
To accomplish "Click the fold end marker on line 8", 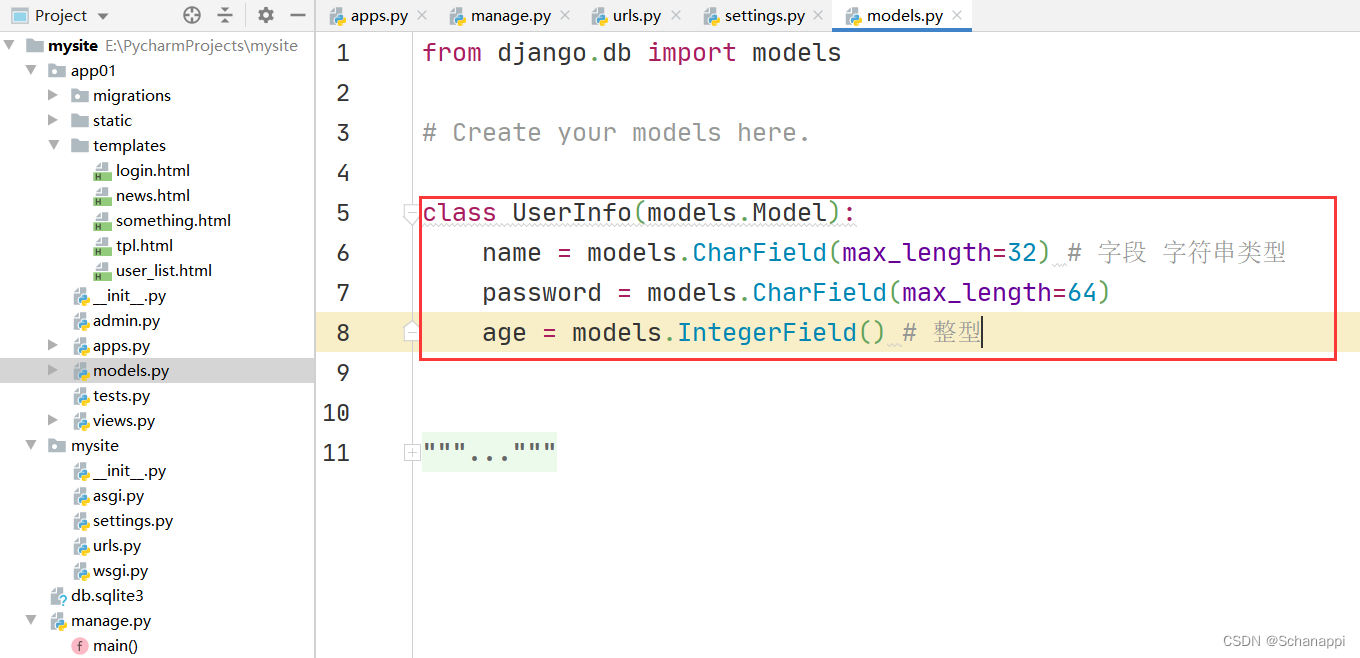I will (x=411, y=332).
